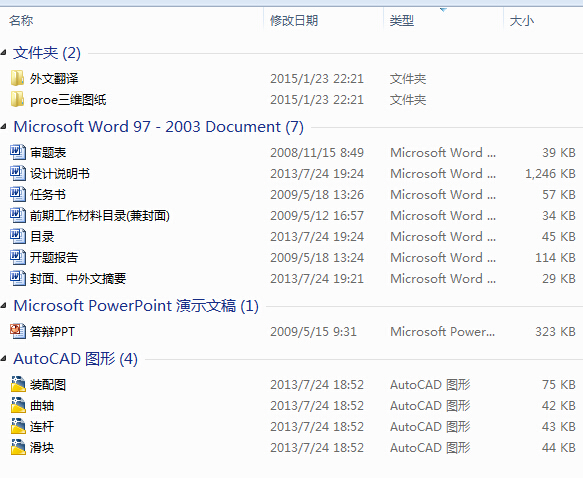Viewport: 583px width, 478px height.
Task: Click the size value 1,246 KB
Action: (x=550, y=174)
